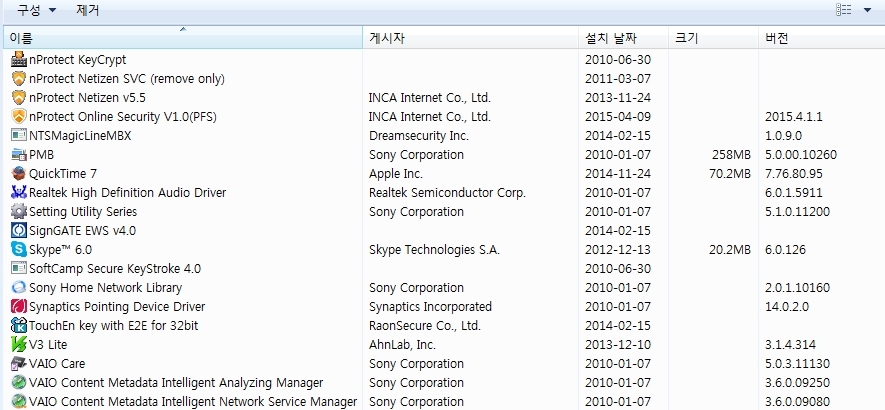
Task: Sort by 게시자 publisher column
Action: tap(387, 39)
